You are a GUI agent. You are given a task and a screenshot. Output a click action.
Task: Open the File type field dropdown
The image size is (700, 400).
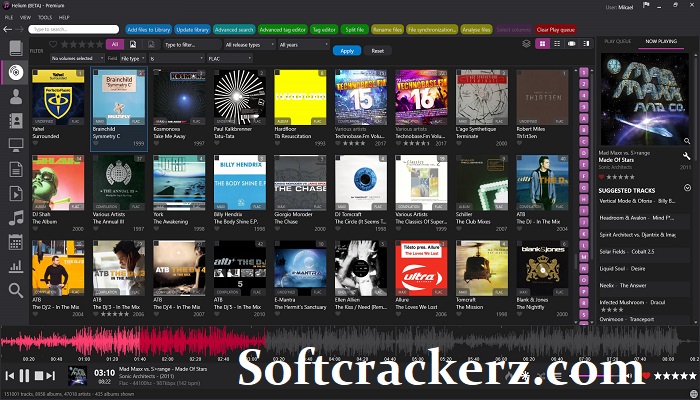tap(133, 58)
